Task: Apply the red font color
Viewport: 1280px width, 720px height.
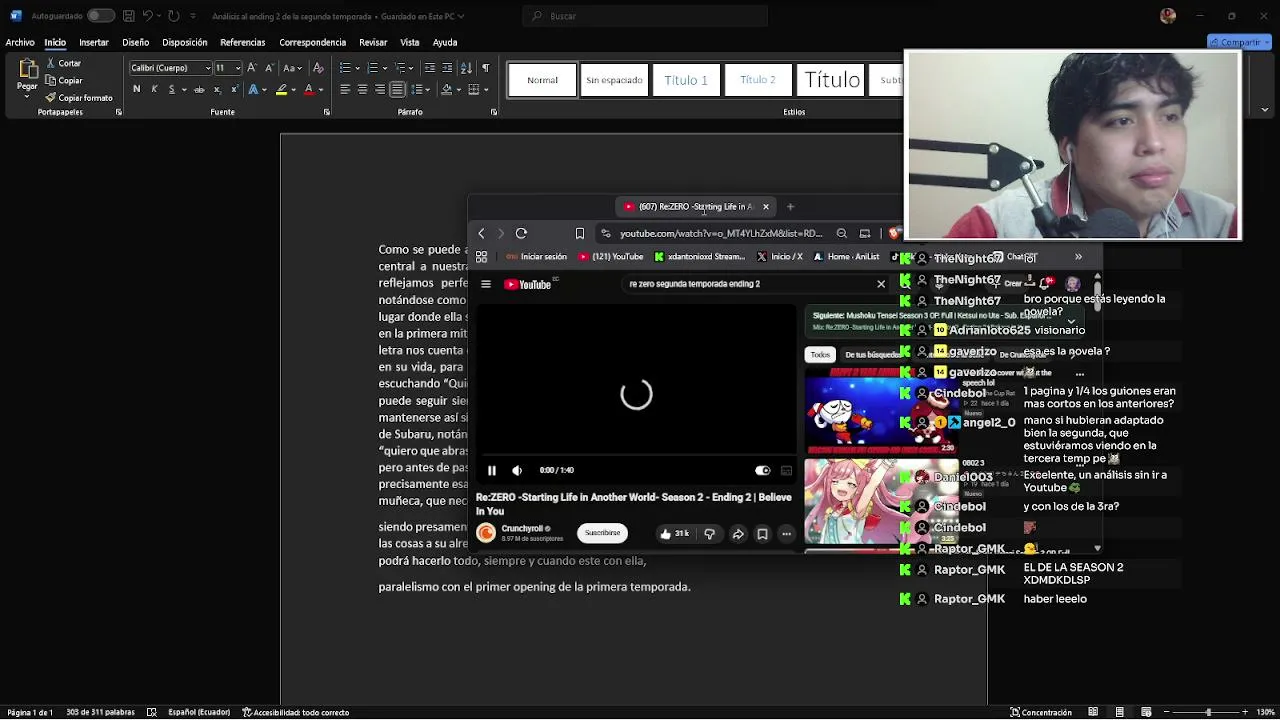Action: (308, 90)
